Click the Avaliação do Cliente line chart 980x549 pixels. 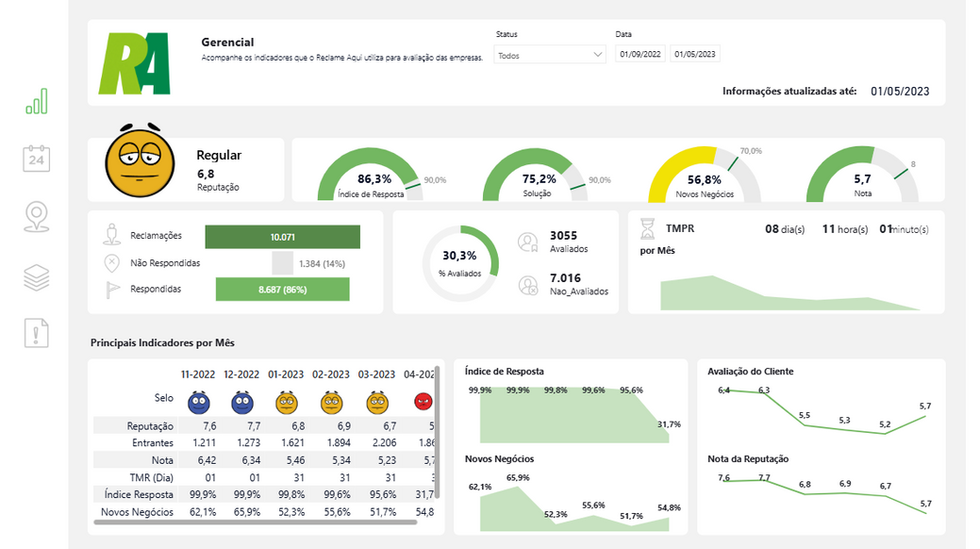pos(824,411)
